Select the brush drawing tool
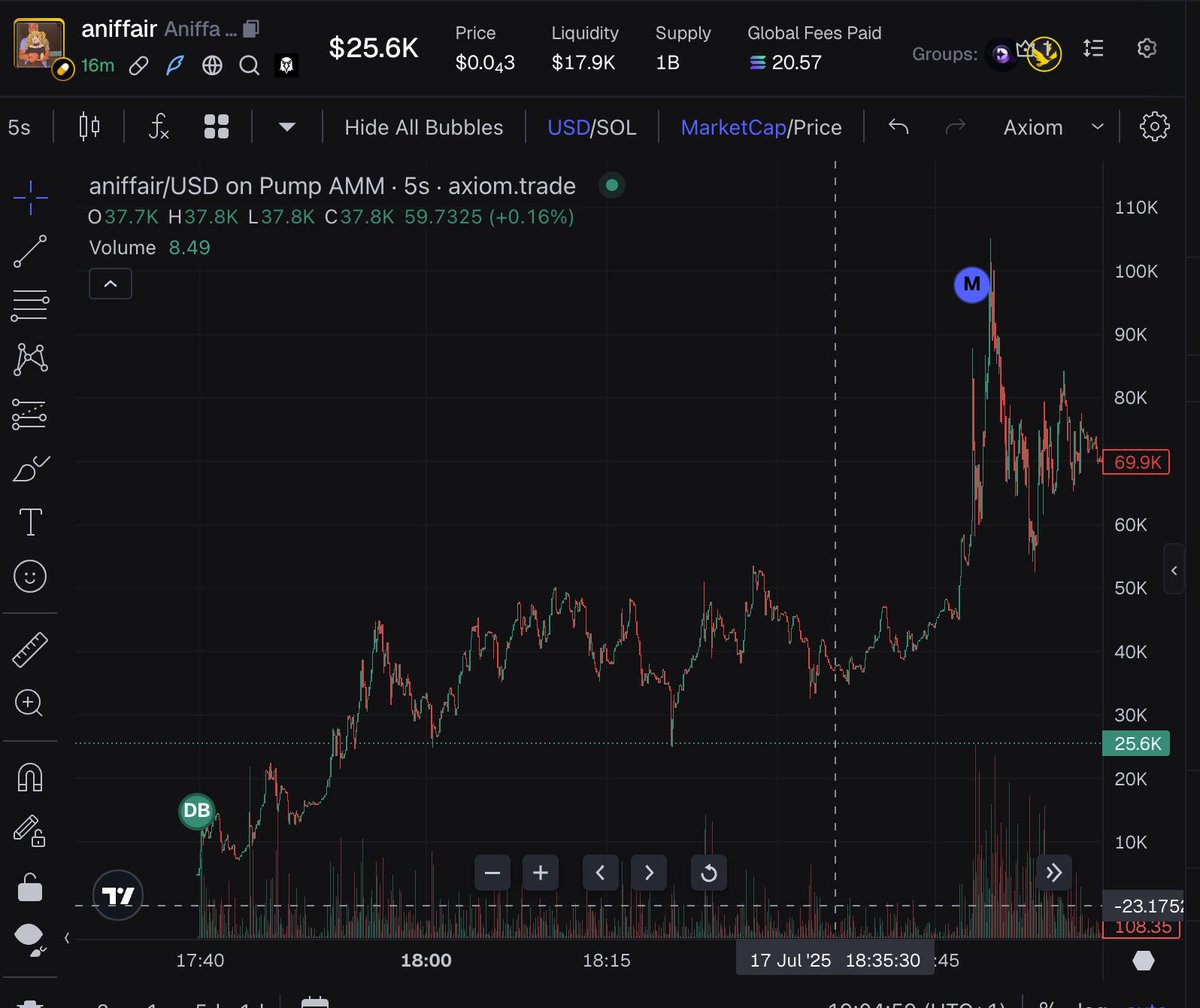 point(30,468)
